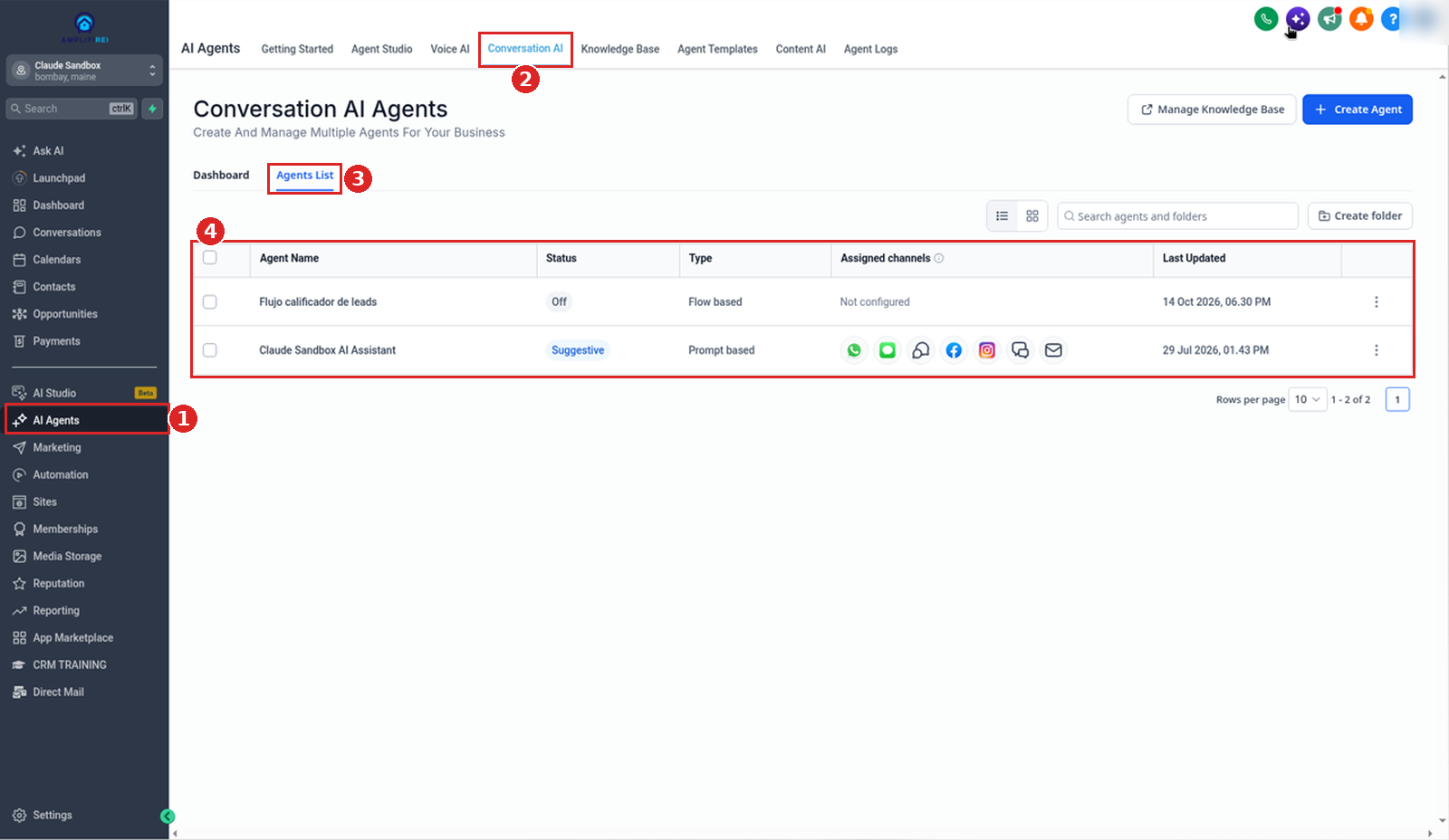This screenshot has height=840, width=1449.
Task: Open the rows per page dropdown
Action: tap(1308, 400)
